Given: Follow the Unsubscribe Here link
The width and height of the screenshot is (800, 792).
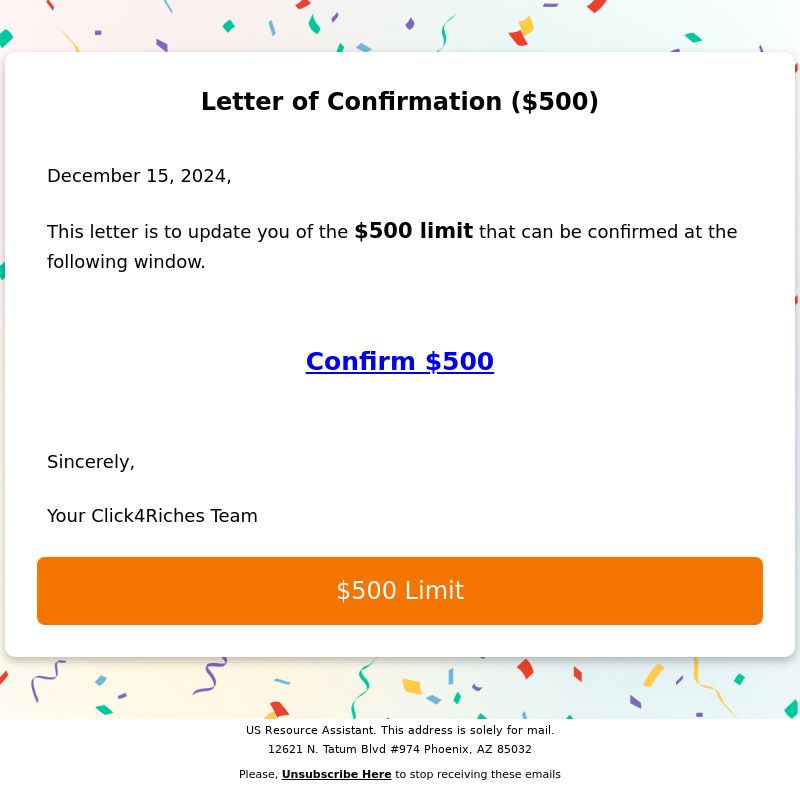Looking at the screenshot, I should pos(336,774).
